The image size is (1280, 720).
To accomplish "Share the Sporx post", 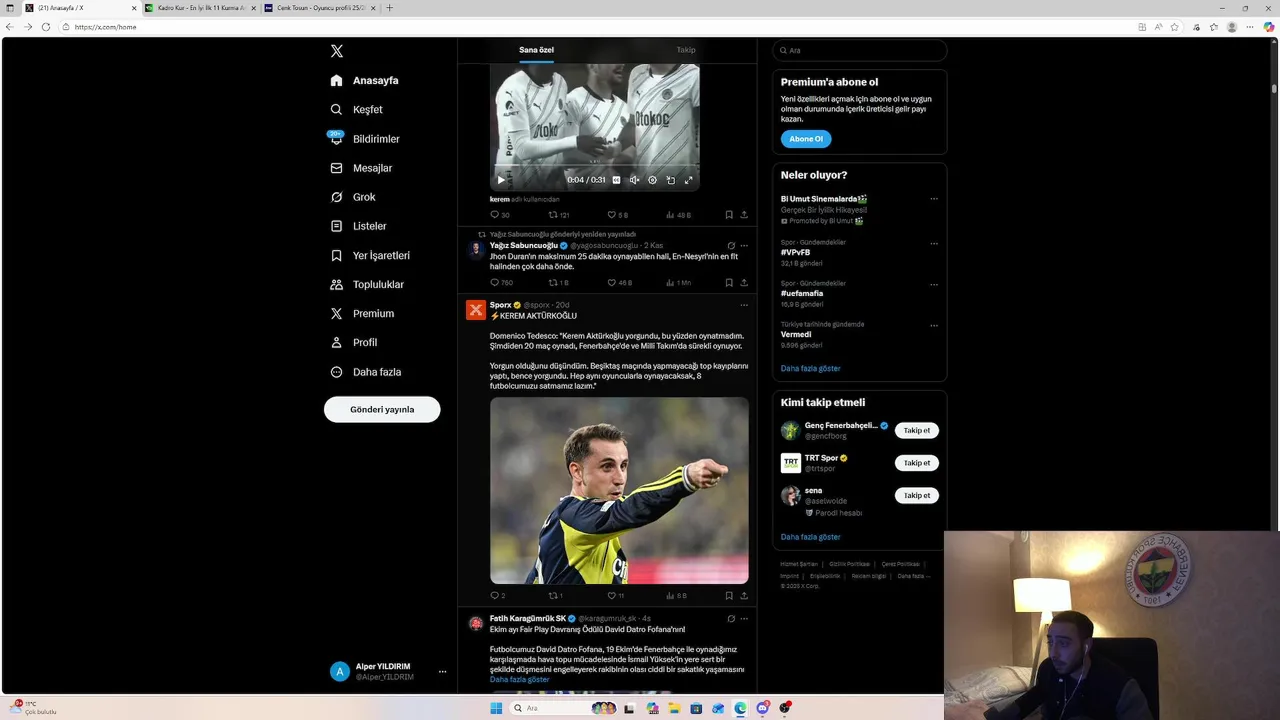I will [x=744, y=596].
